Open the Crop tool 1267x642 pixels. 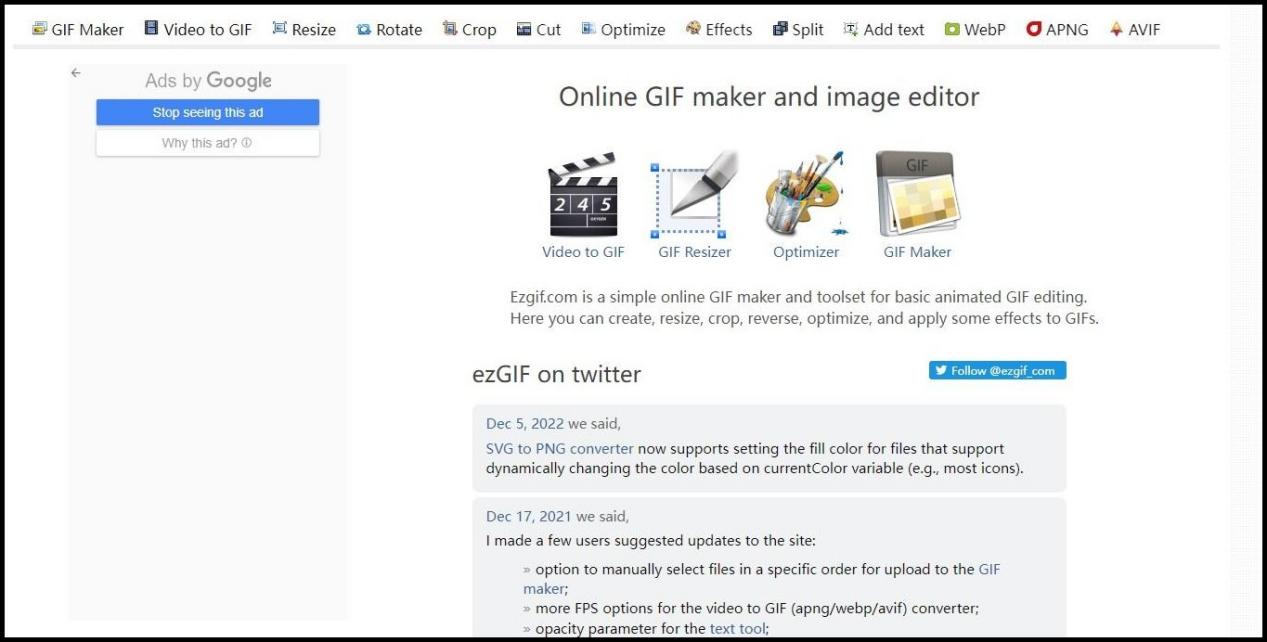point(469,29)
